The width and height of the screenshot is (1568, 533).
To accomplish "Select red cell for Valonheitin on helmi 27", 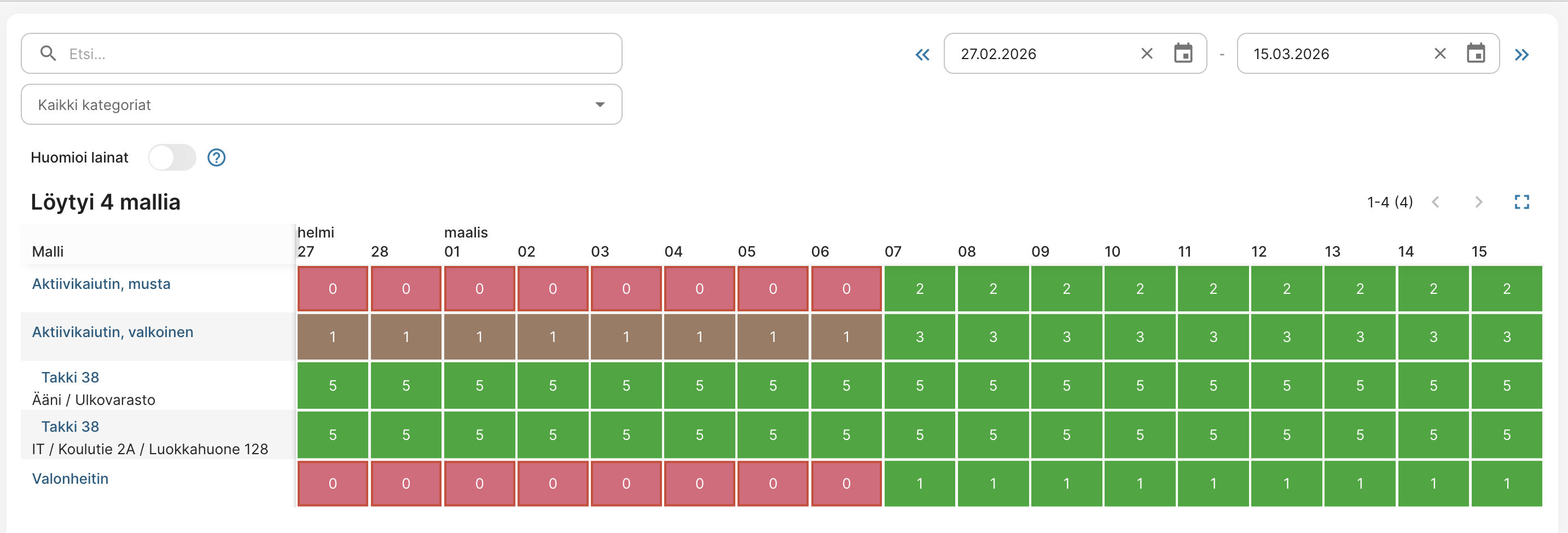I will 333,484.
